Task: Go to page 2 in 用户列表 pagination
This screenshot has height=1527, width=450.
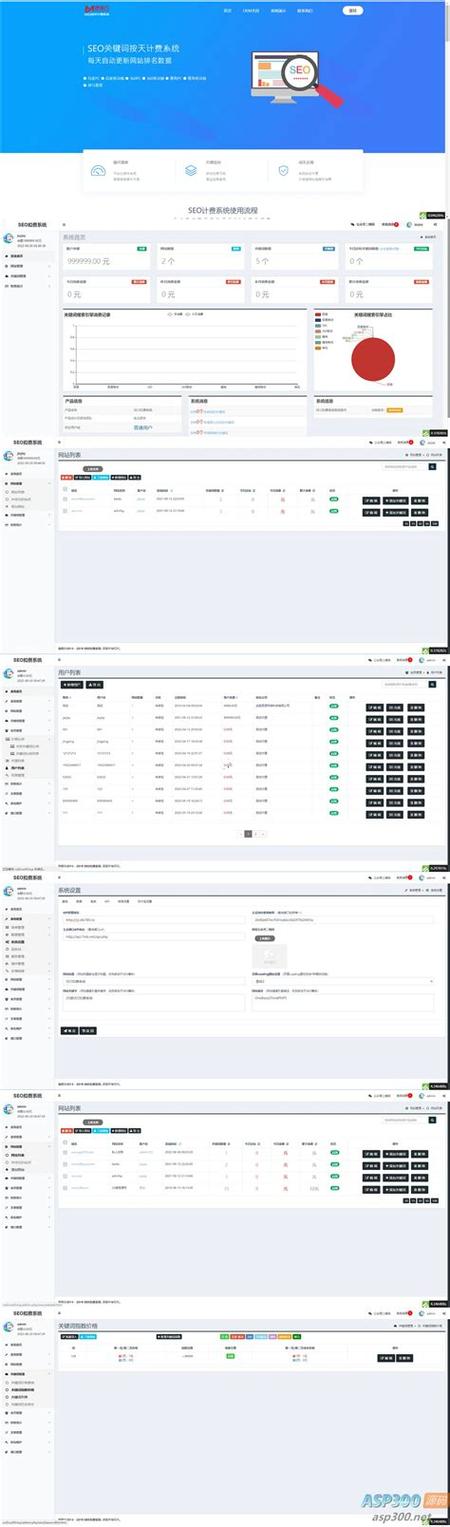Action: [x=256, y=832]
